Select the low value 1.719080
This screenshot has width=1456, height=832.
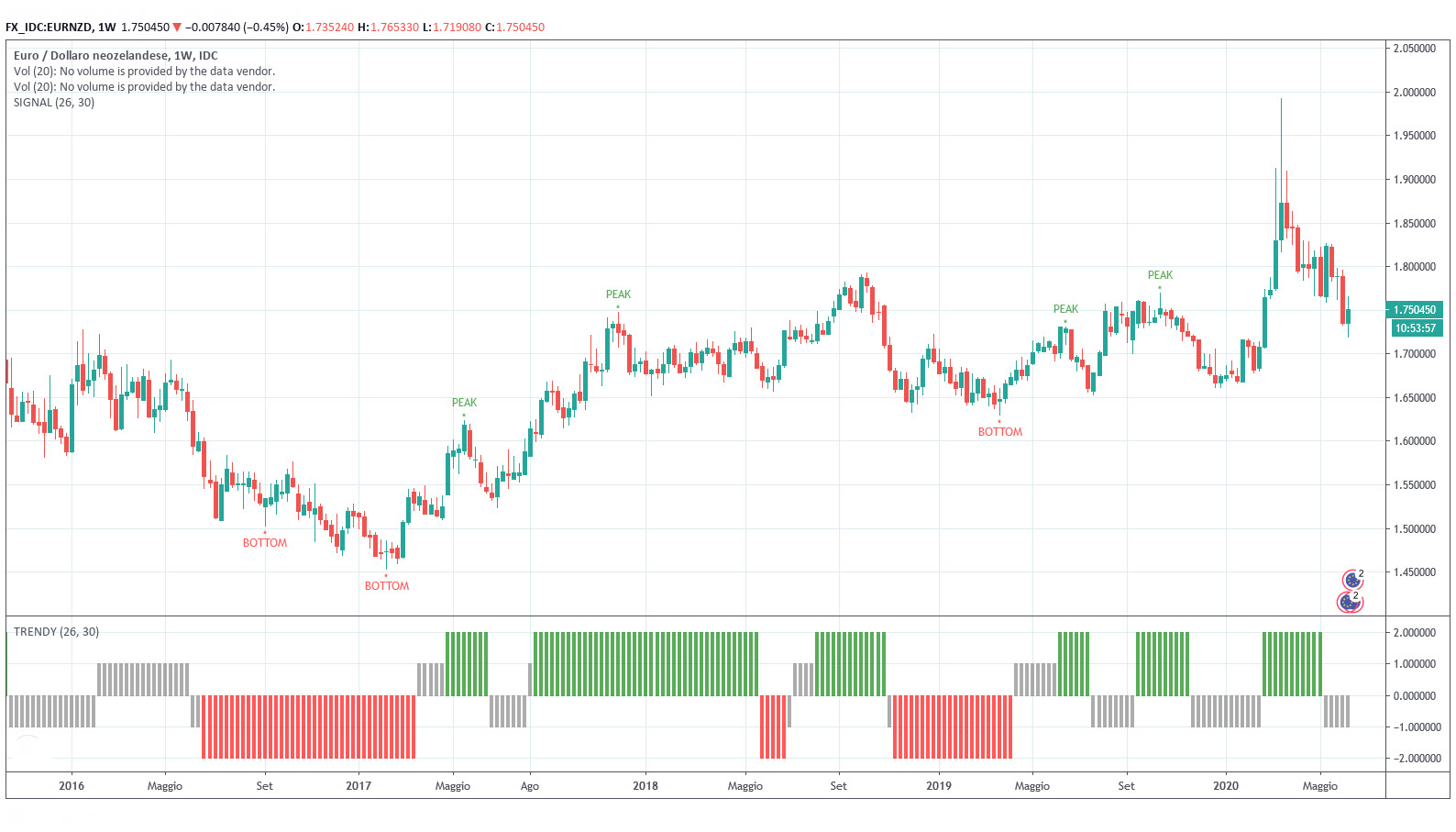(457, 28)
